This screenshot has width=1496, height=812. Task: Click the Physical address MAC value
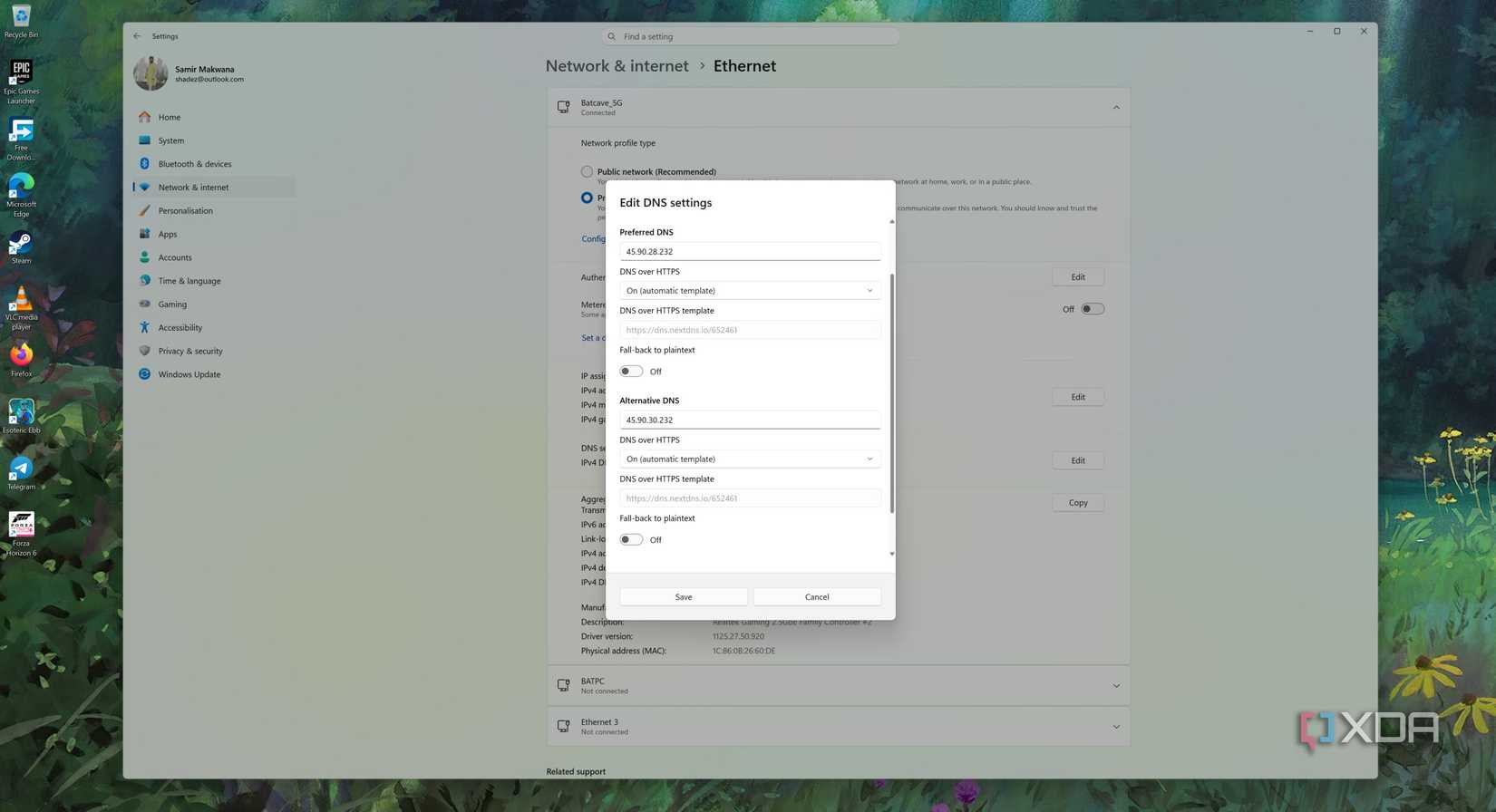click(743, 651)
